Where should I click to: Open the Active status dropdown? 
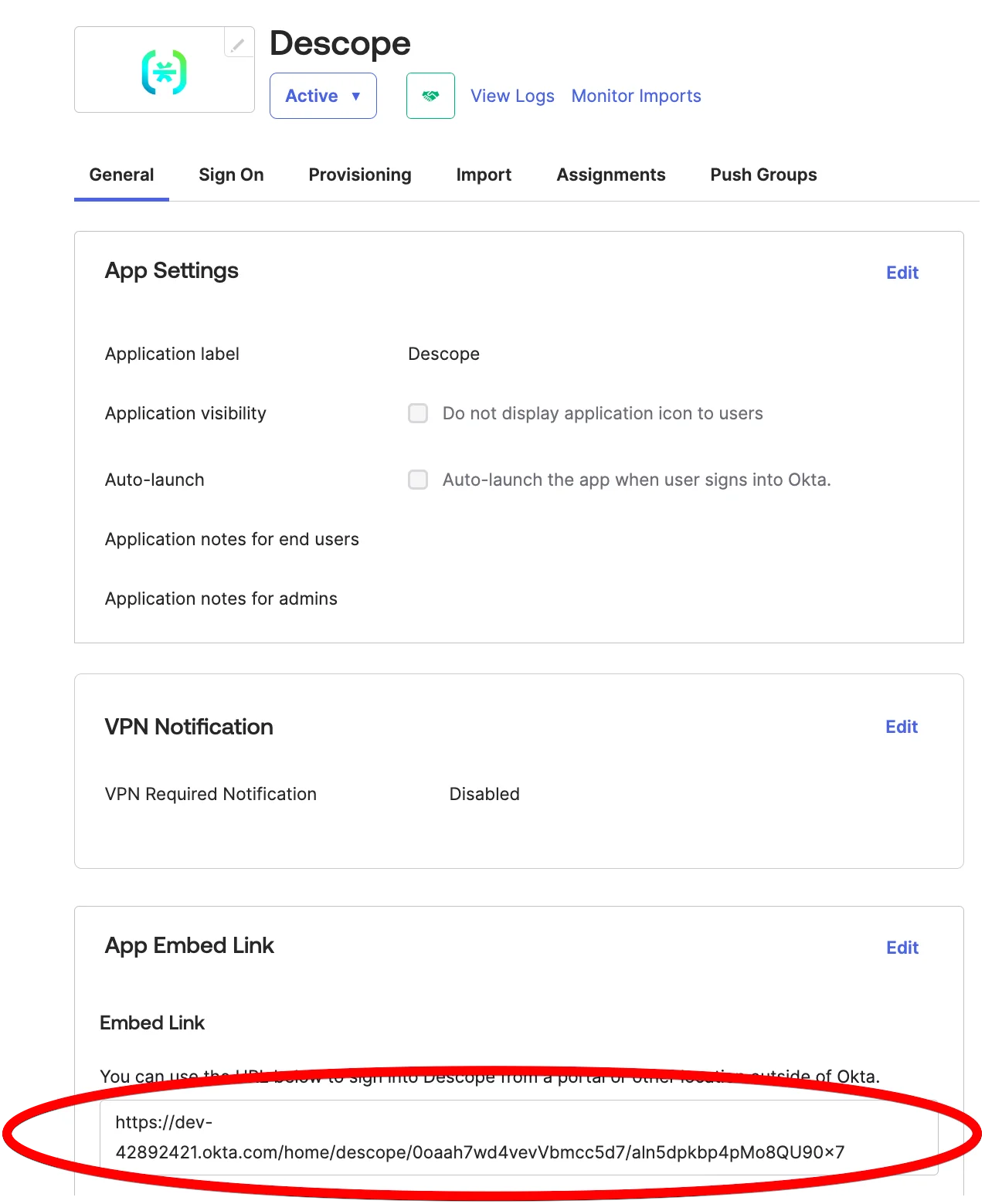tap(322, 95)
